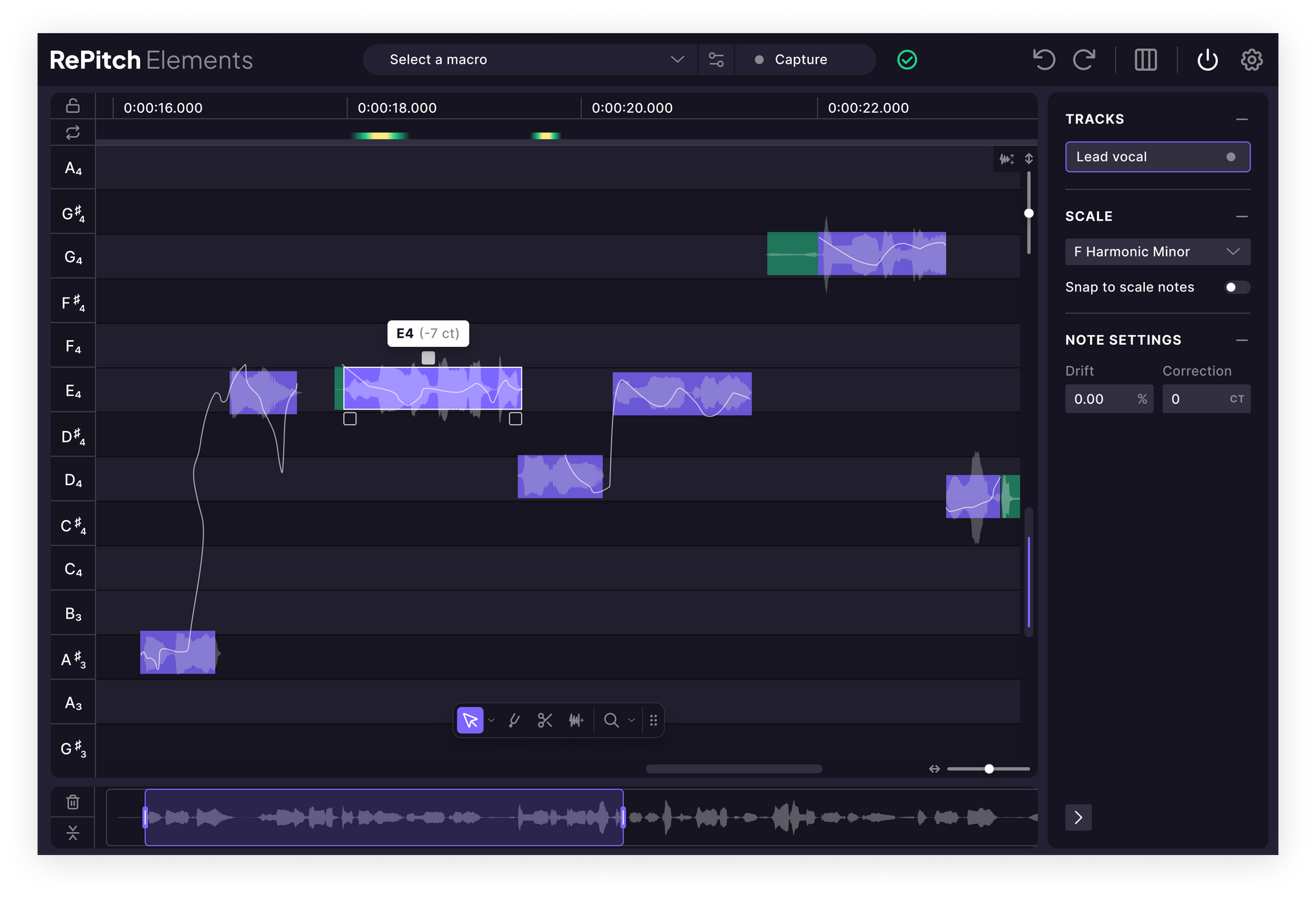Select the arrow pointer tool
1316x897 pixels.
pyautogui.click(x=470, y=720)
